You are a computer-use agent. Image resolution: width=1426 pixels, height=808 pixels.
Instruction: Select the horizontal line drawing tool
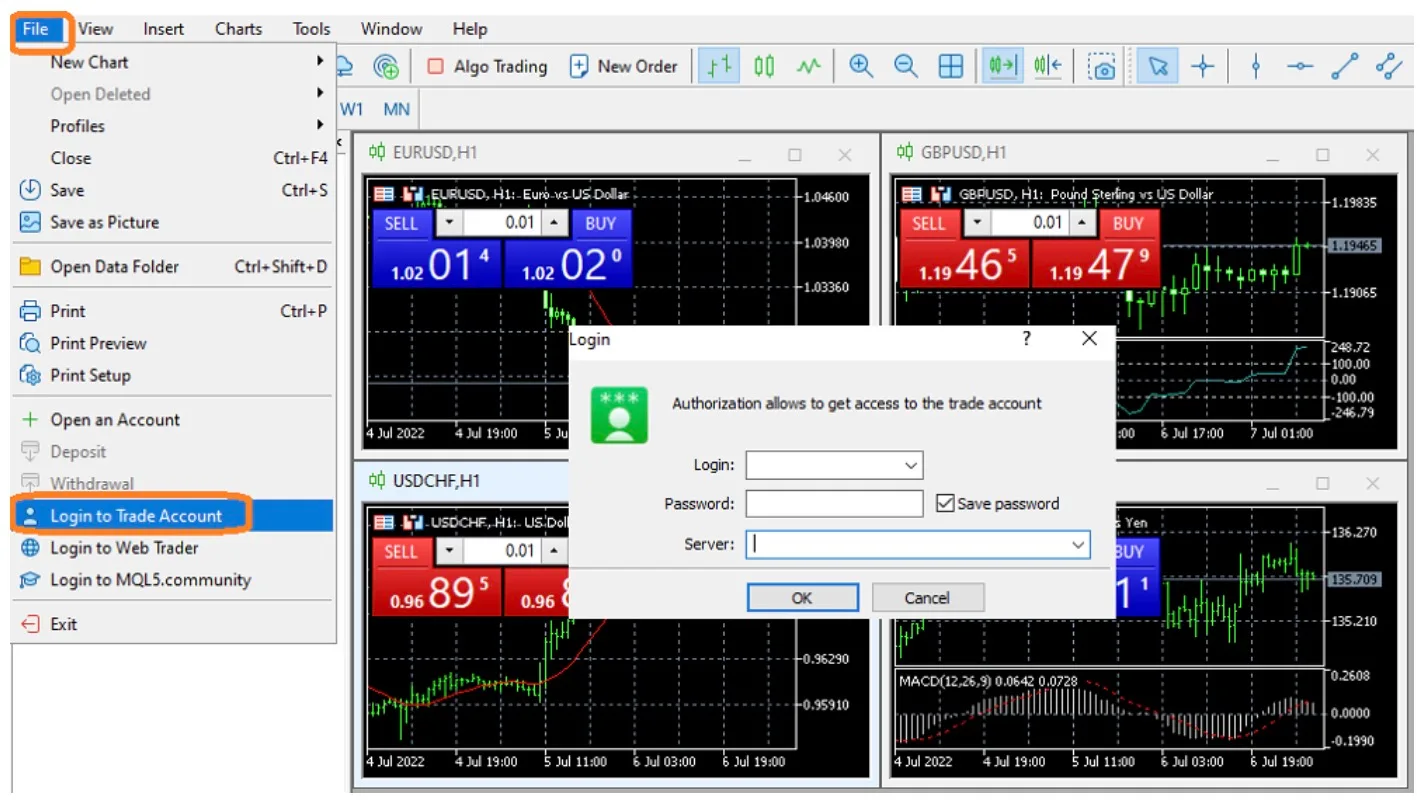[x=1300, y=67]
